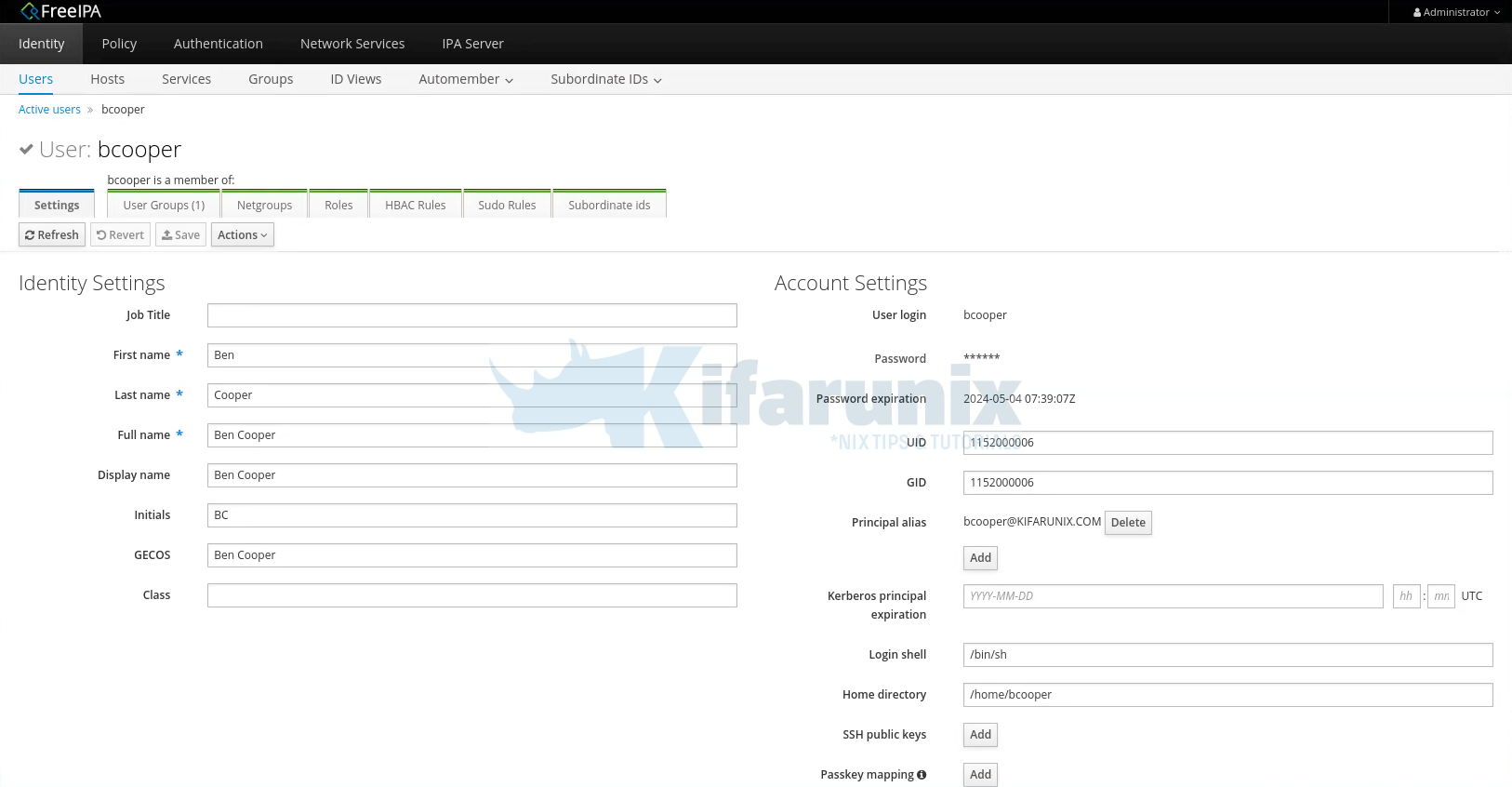The width and height of the screenshot is (1512, 787).
Task: Add a Passkey mapping
Action: 980,775
